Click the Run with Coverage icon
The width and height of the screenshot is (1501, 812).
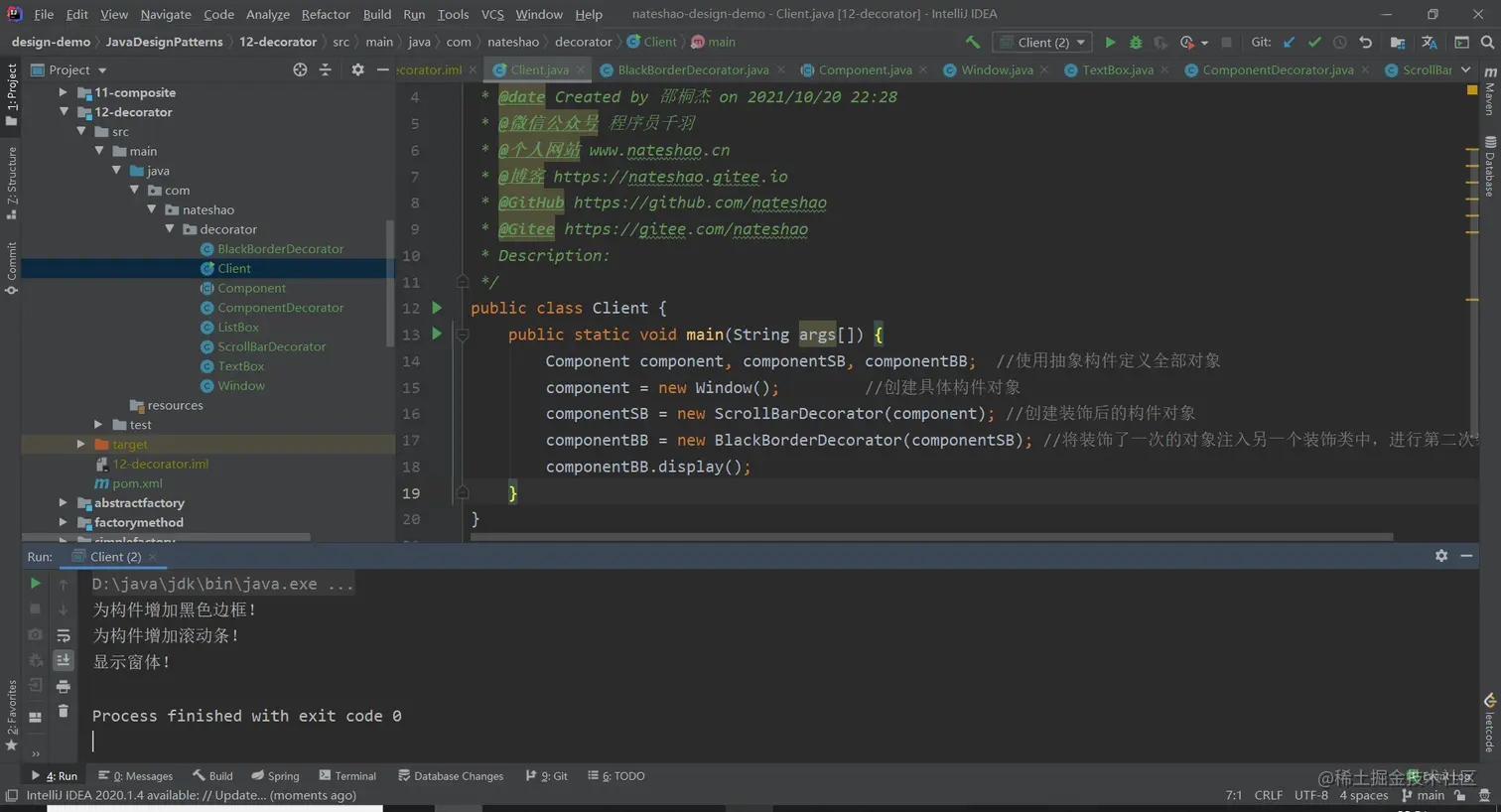pyautogui.click(x=1160, y=42)
